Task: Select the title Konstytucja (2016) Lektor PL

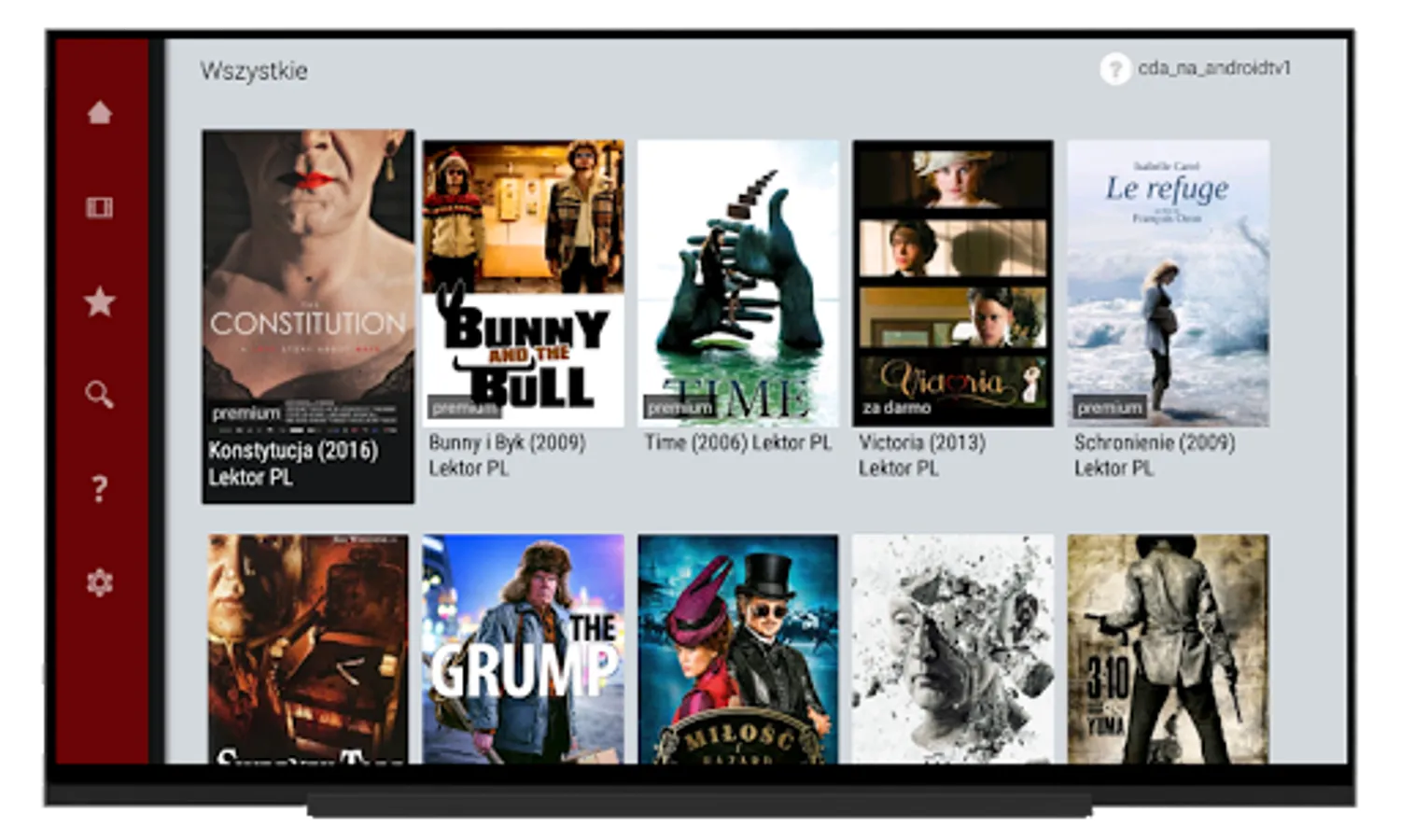Action: coord(293,464)
